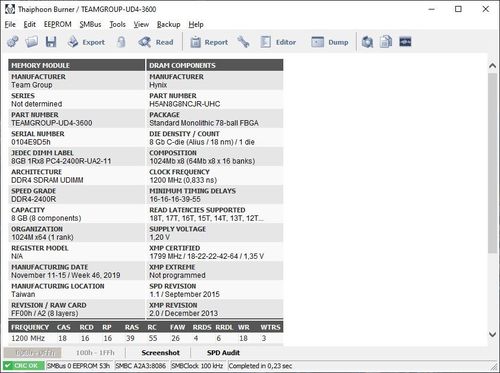The height and width of the screenshot is (373, 500).
Task: Open a file with the folder icon
Action: tap(32, 42)
